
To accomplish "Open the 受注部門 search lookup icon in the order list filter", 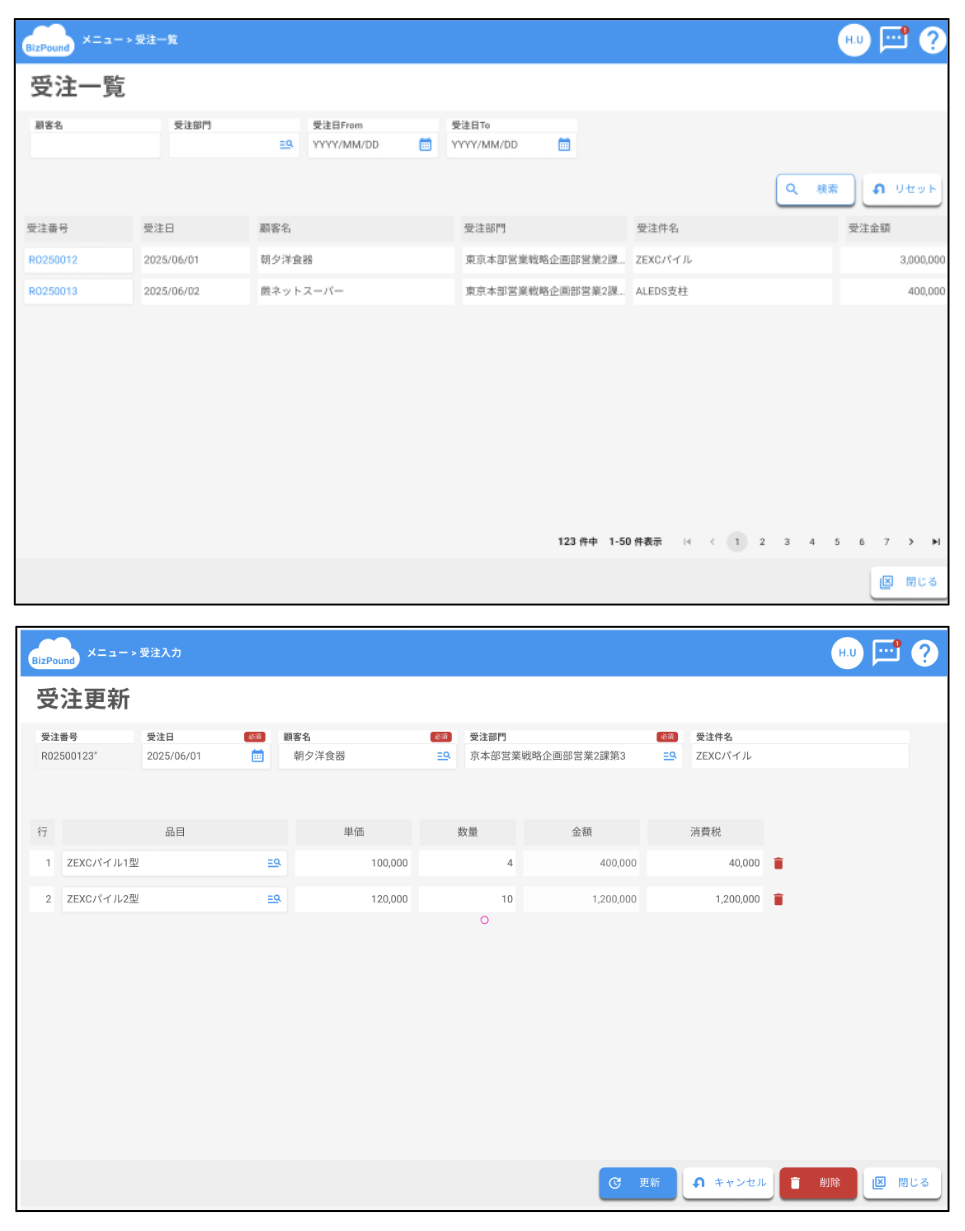I will coord(286,145).
